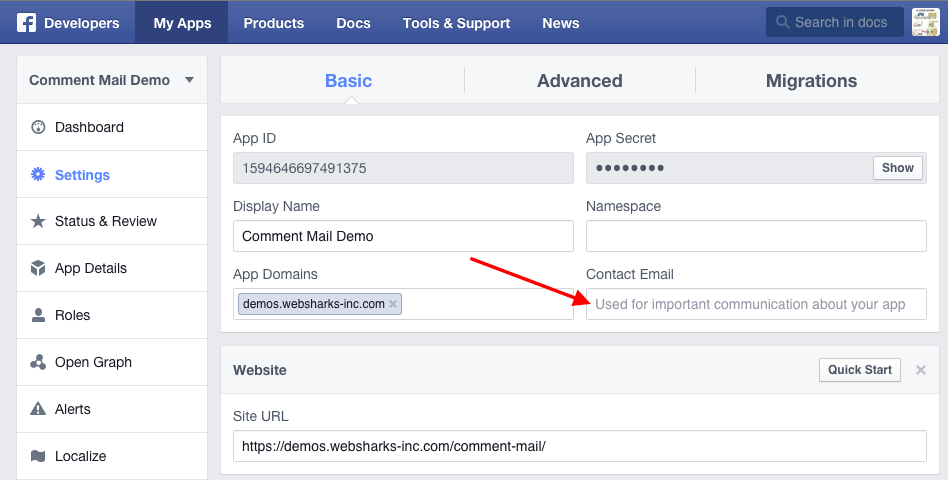This screenshot has width=948, height=480.
Task: Open the Localize page
Action: 80,456
